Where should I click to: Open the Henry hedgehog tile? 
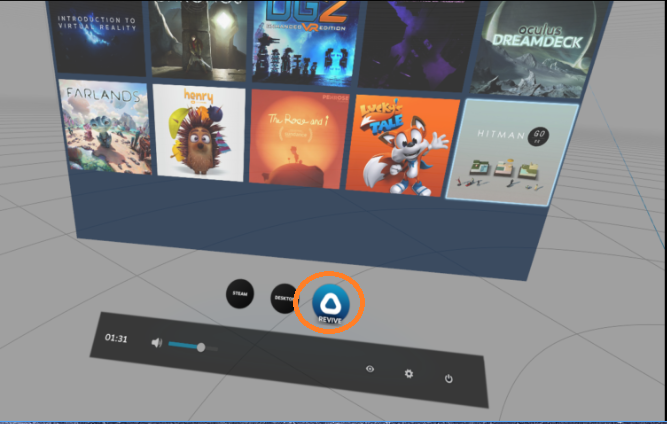pyautogui.click(x=199, y=133)
